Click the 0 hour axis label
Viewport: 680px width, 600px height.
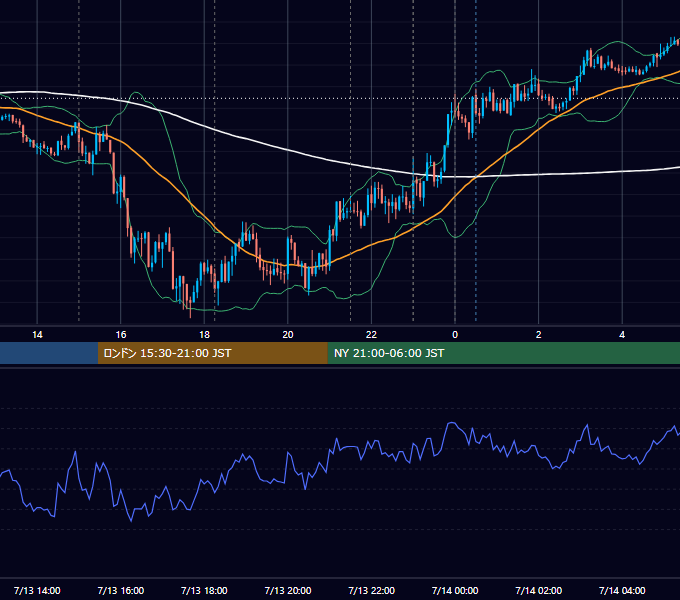point(455,335)
